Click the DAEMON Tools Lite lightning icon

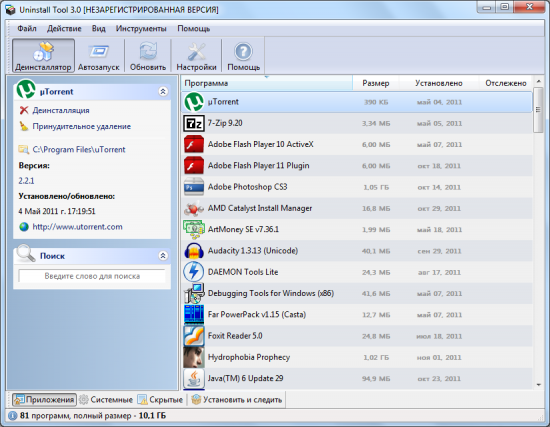[x=194, y=272]
